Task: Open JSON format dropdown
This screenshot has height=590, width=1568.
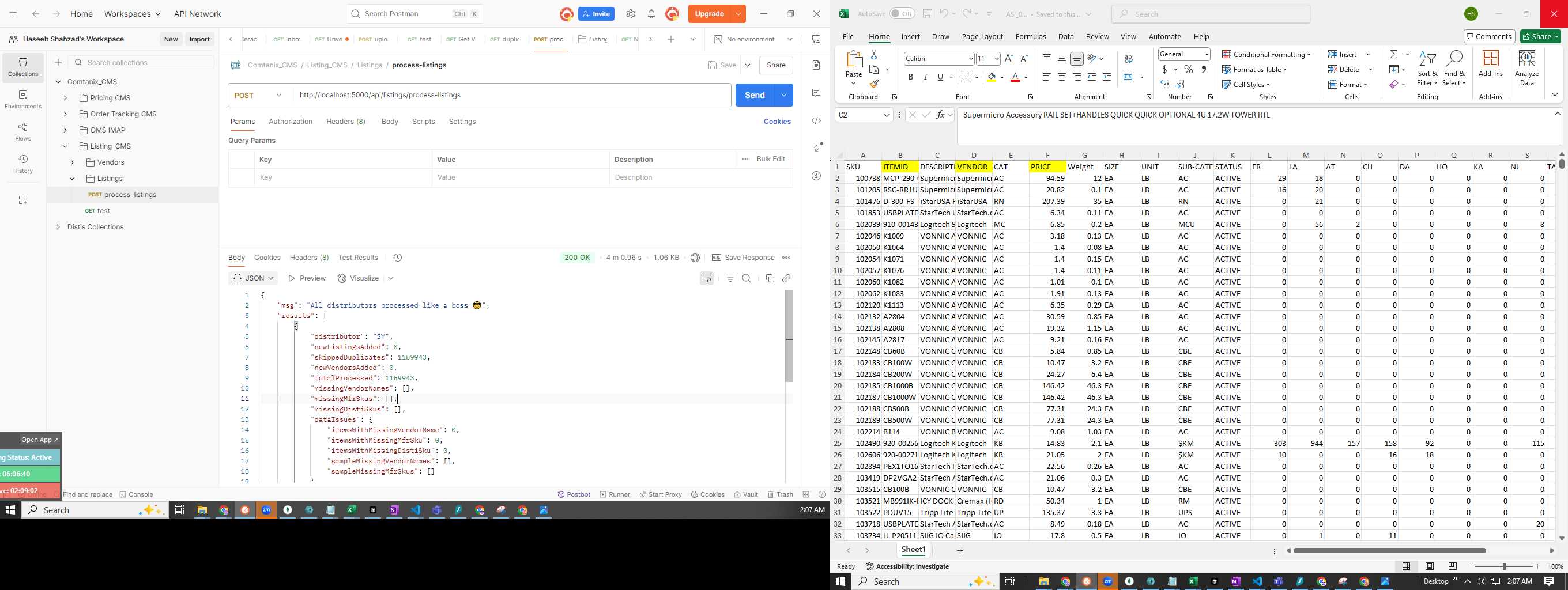Action: [252, 278]
